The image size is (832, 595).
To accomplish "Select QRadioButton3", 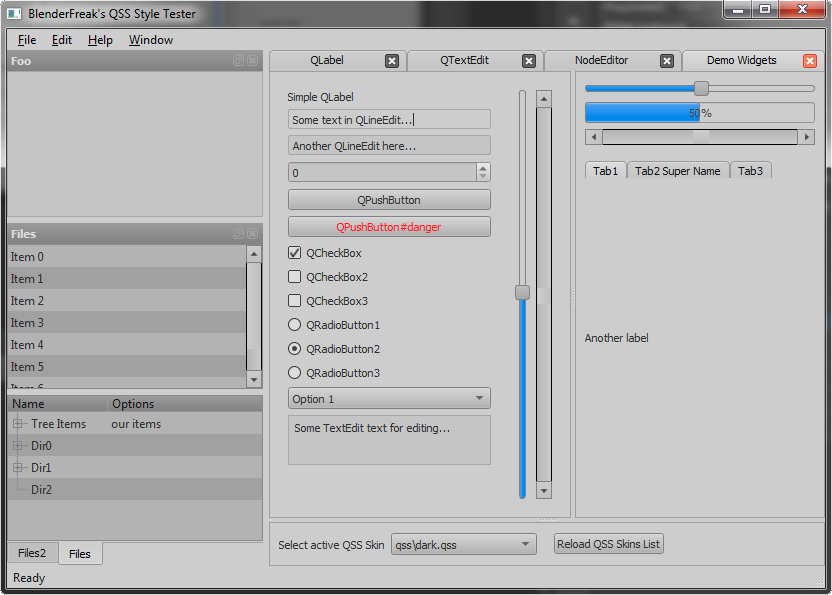I will click(x=294, y=373).
